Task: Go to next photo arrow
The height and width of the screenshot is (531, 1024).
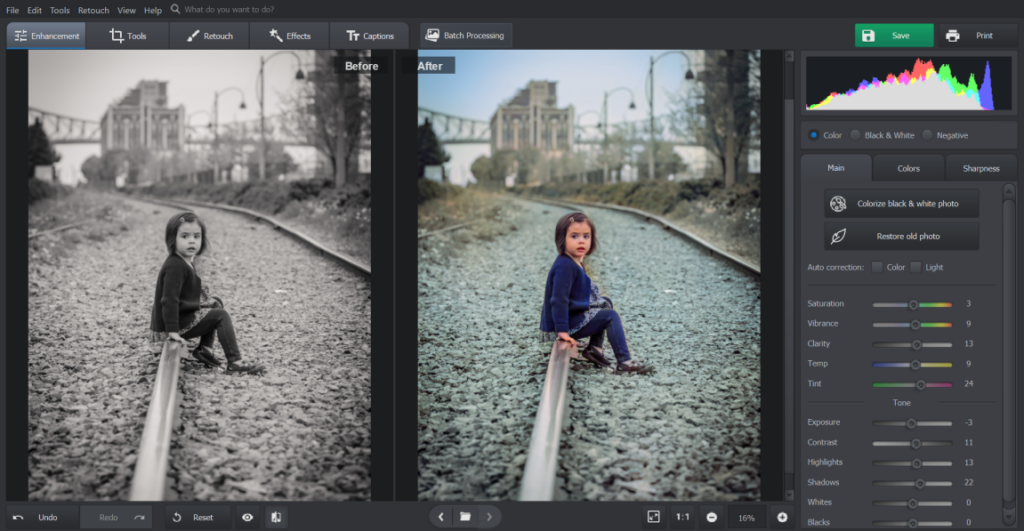Action: pos(489,517)
